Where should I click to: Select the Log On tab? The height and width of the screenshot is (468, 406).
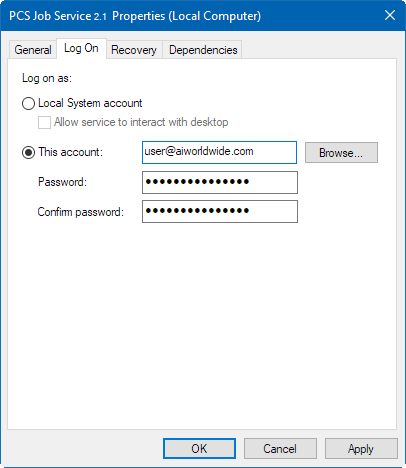(81, 49)
